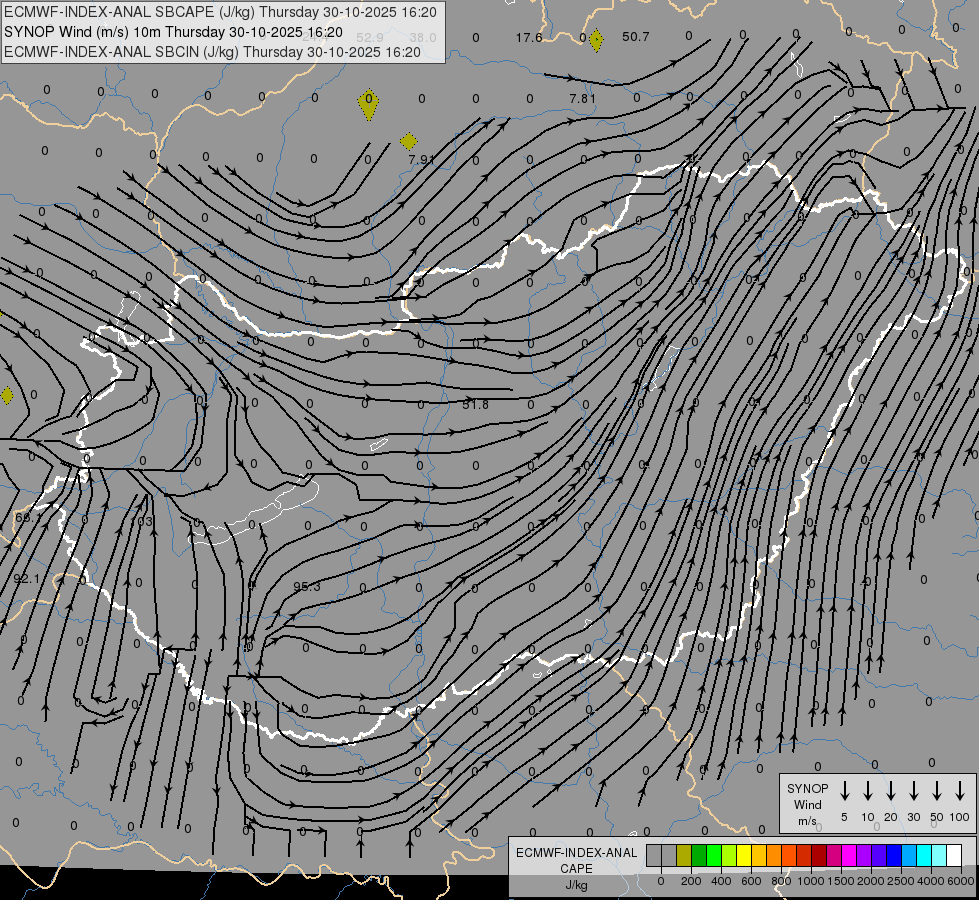Select the pure blue CAPE legend swatch
979x900 pixels.
pos(894,856)
